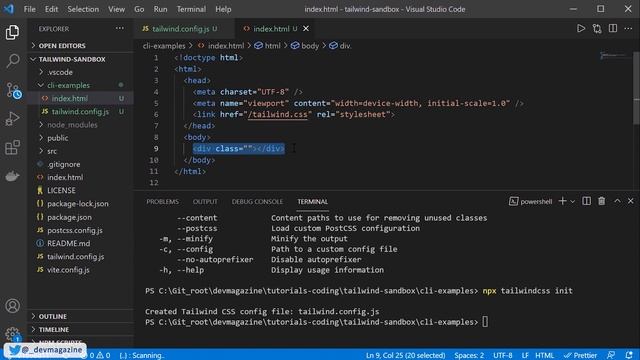Expand the Open Editors section
This screenshot has width=640, height=360.
[x=62, y=46]
